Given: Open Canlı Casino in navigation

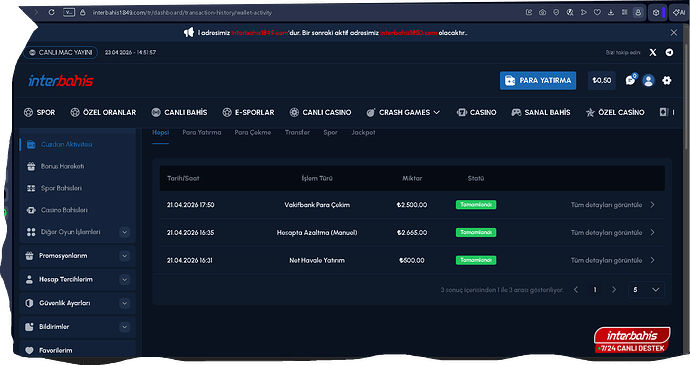Looking at the screenshot, I should click(x=320, y=112).
